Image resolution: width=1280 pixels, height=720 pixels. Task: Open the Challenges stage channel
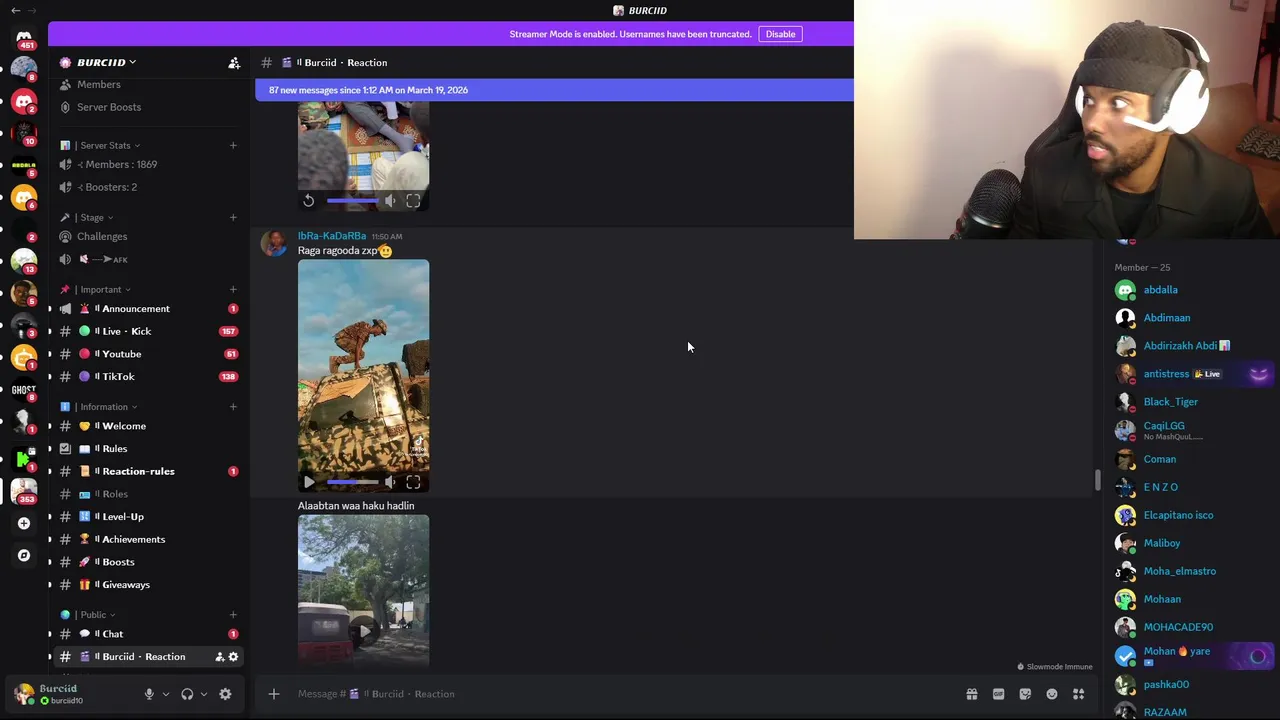pyautogui.click(x=102, y=236)
